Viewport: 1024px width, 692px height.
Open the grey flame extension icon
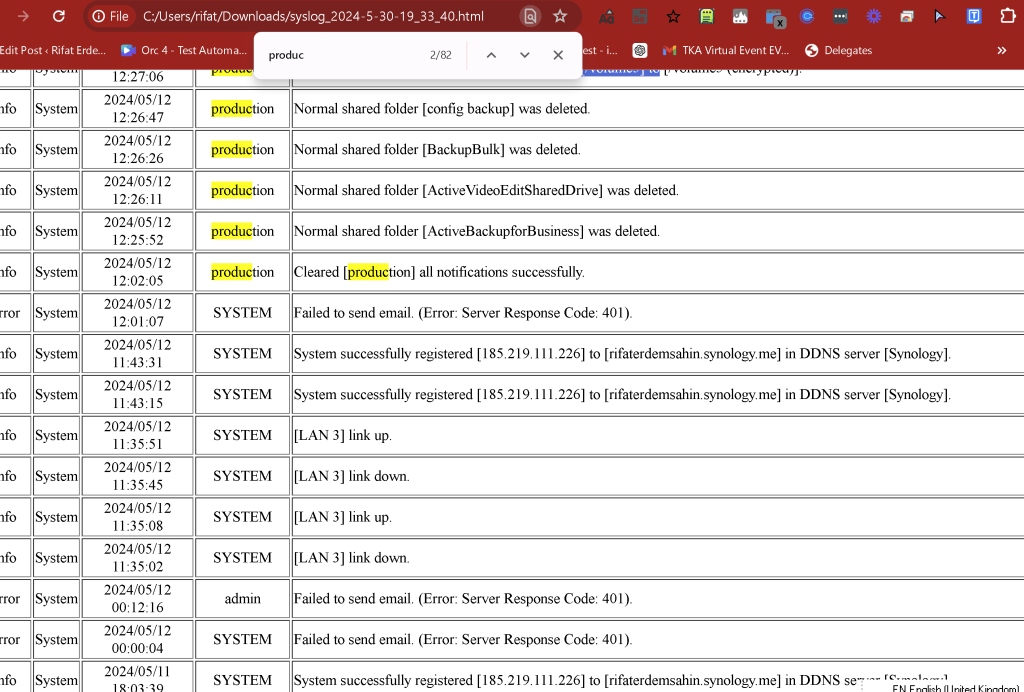click(x=740, y=16)
